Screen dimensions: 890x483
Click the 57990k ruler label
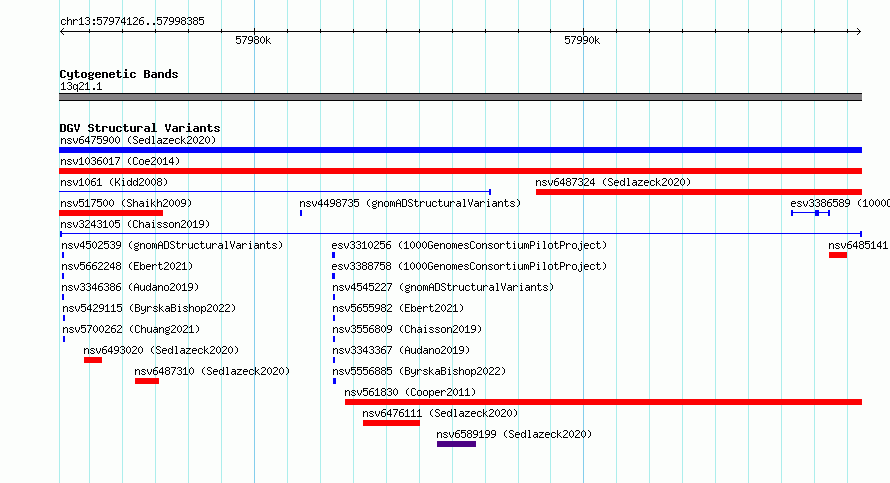click(582, 40)
